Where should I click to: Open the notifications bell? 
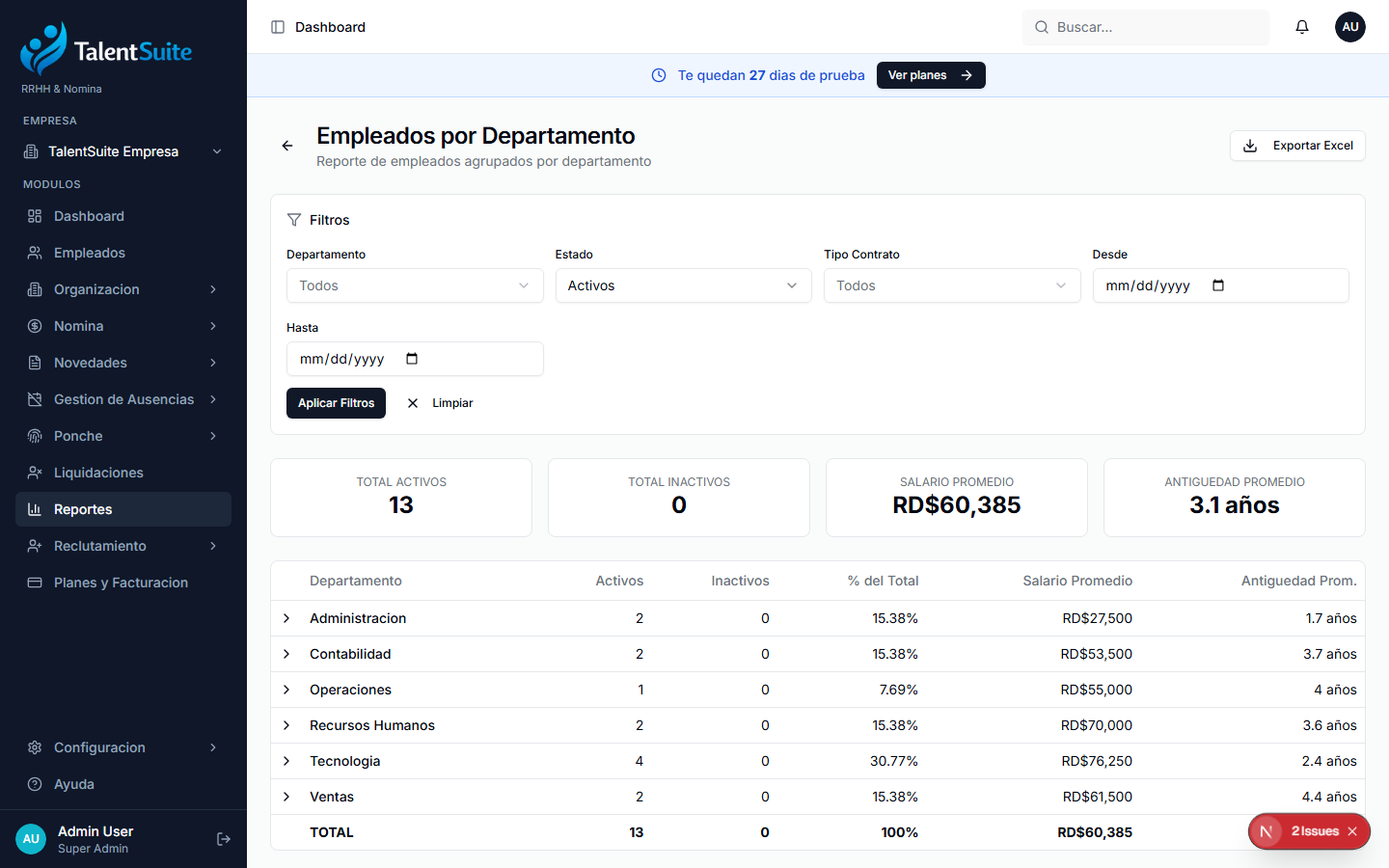coord(1302,27)
